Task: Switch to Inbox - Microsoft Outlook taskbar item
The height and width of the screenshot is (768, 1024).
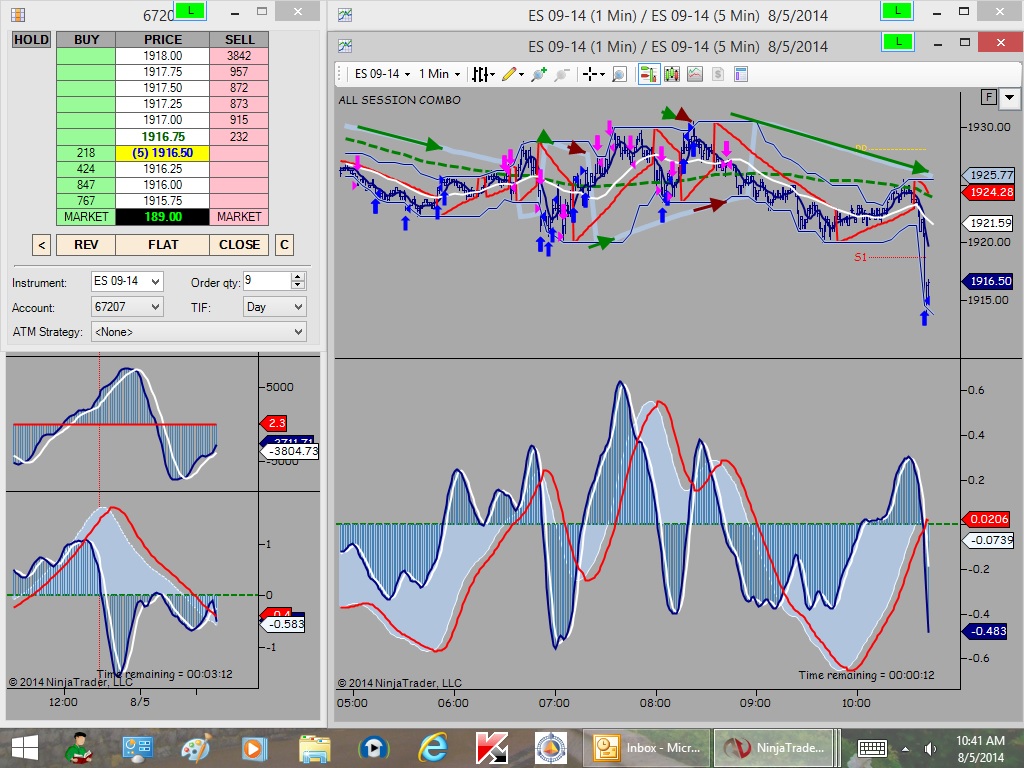Action: [646, 748]
